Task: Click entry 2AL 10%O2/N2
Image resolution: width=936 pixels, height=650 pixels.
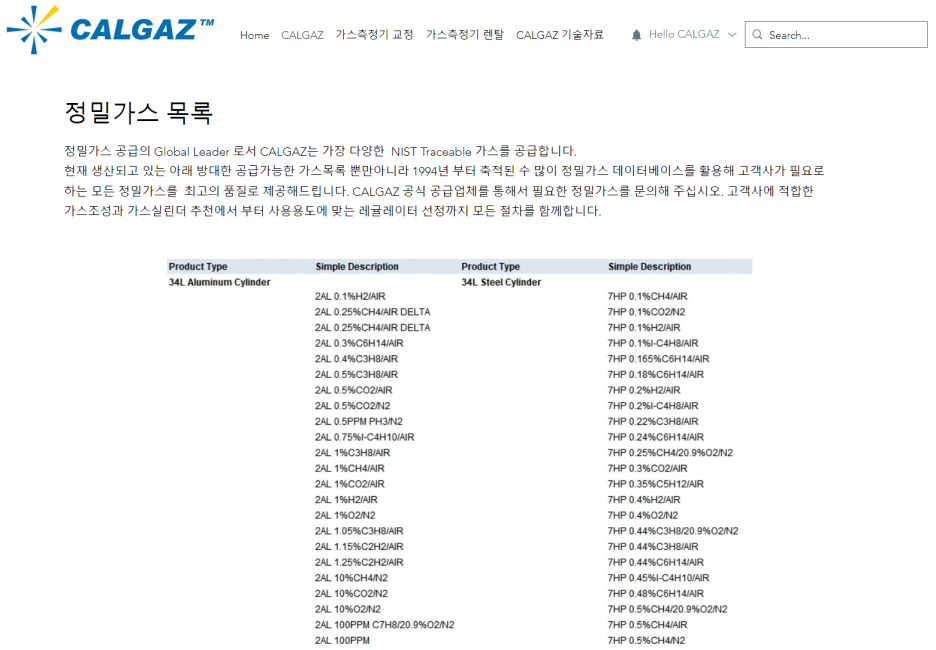Action: tap(347, 609)
